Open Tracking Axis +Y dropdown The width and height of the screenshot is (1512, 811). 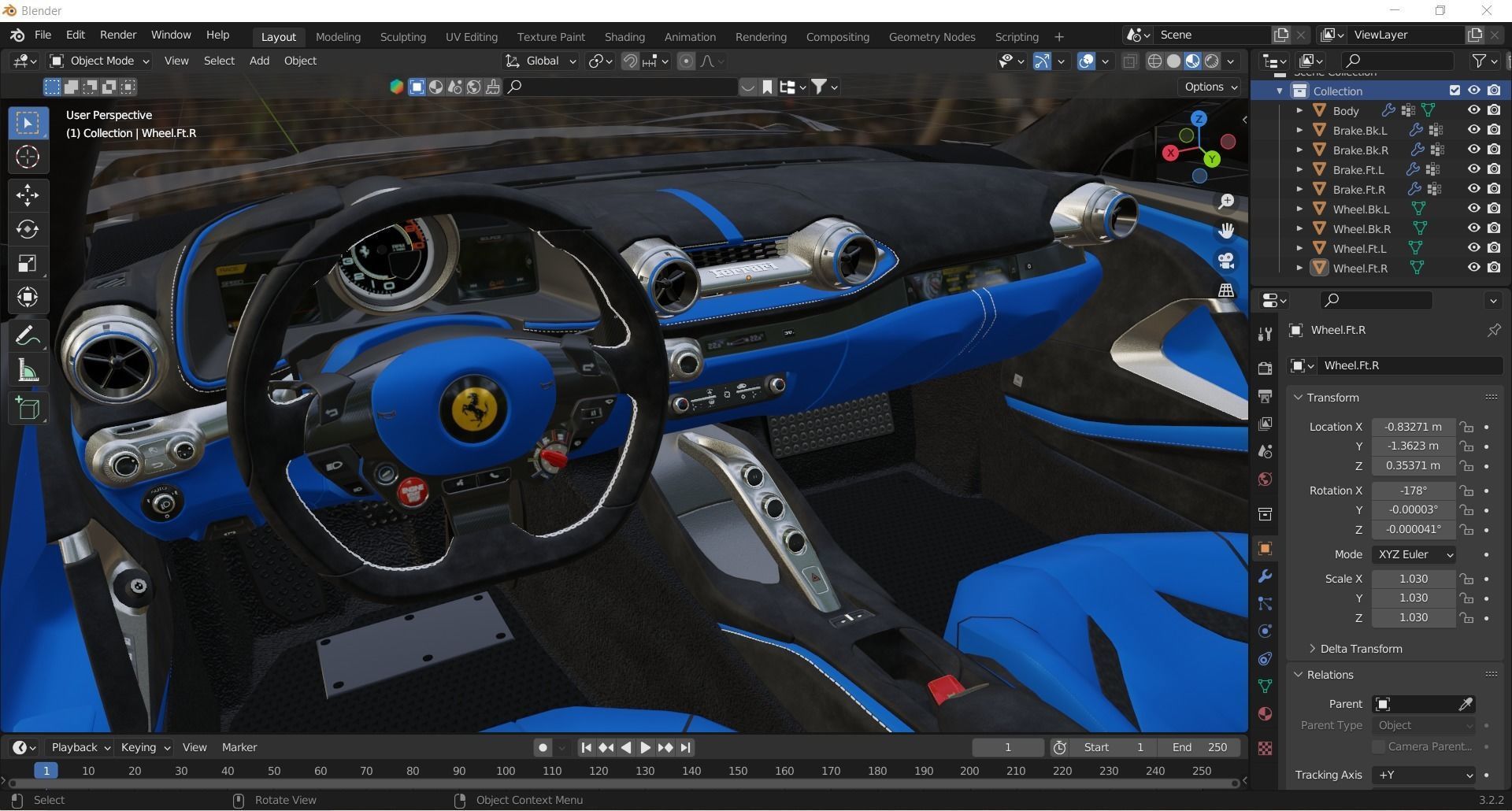coord(1424,776)
